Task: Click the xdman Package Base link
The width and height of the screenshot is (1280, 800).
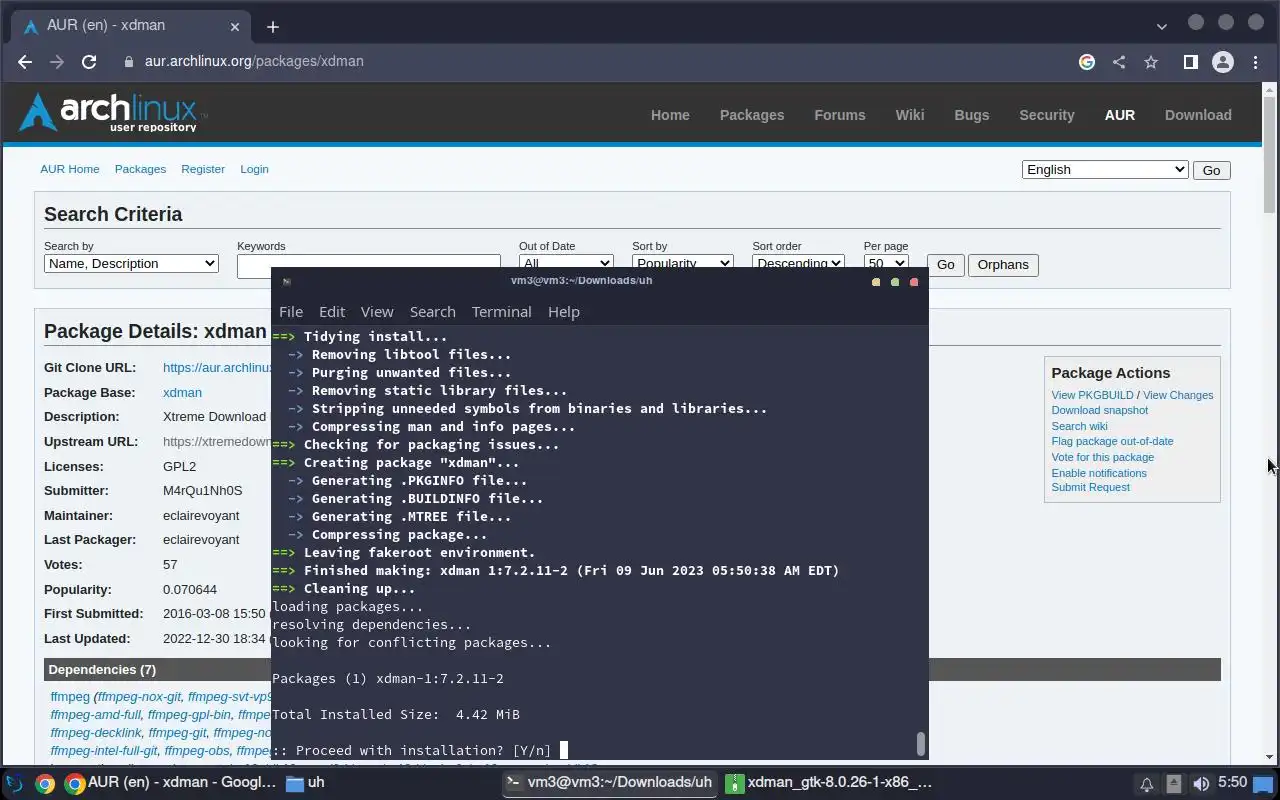Action: click(182, 393)
